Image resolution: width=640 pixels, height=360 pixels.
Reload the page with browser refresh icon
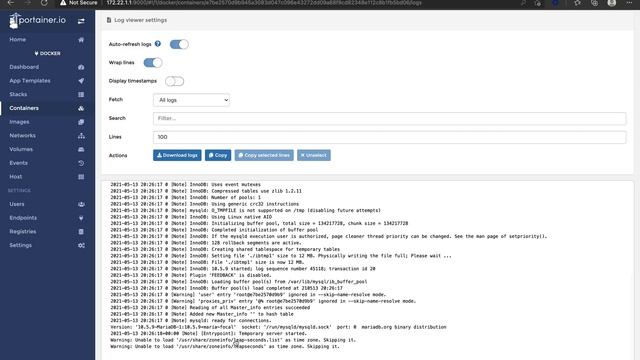44,3
